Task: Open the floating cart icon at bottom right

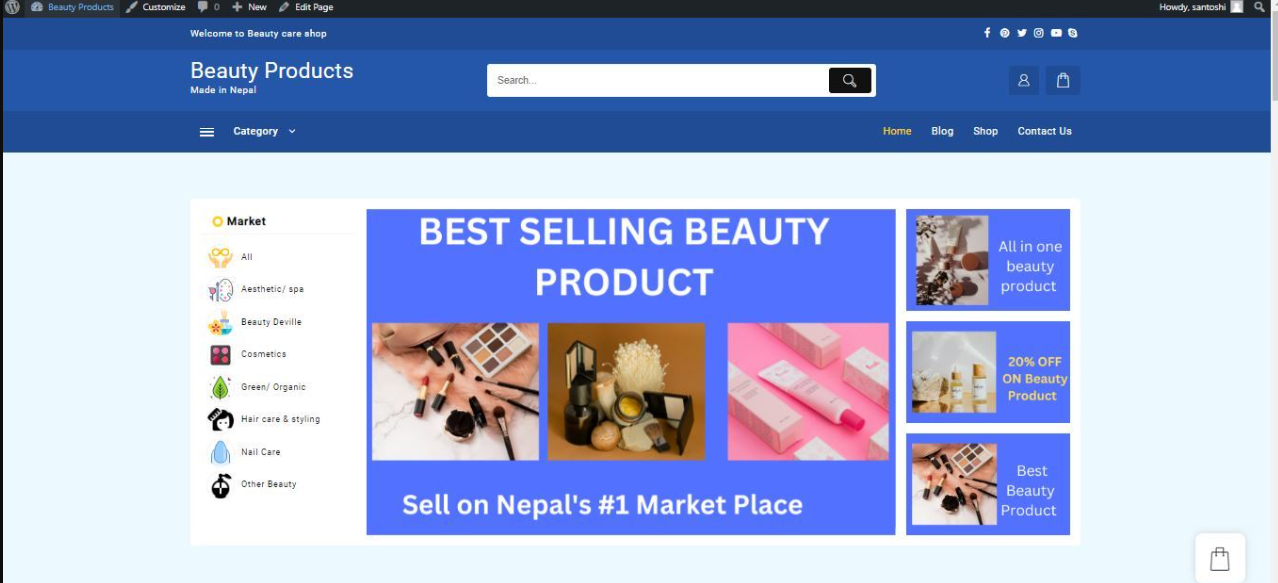Action: (x=1220, y=558)
